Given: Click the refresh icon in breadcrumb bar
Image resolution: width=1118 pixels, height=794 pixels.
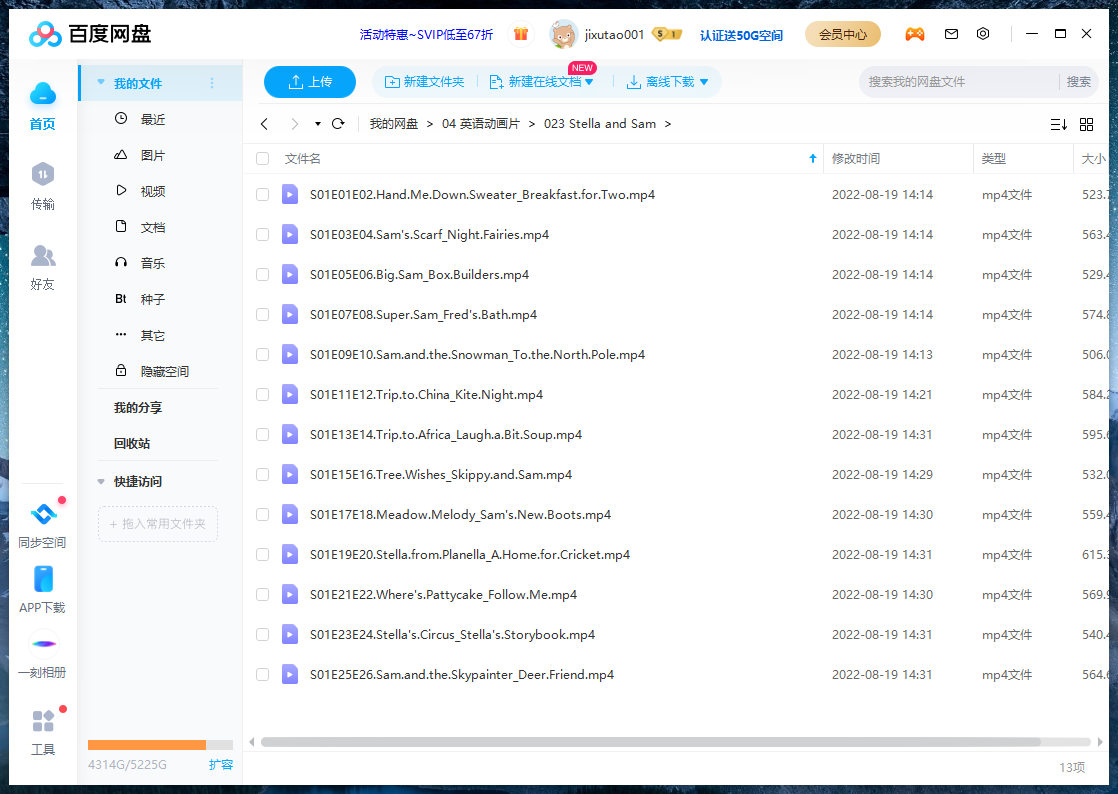Looking at the screenshot, I should tap(339, 124).
